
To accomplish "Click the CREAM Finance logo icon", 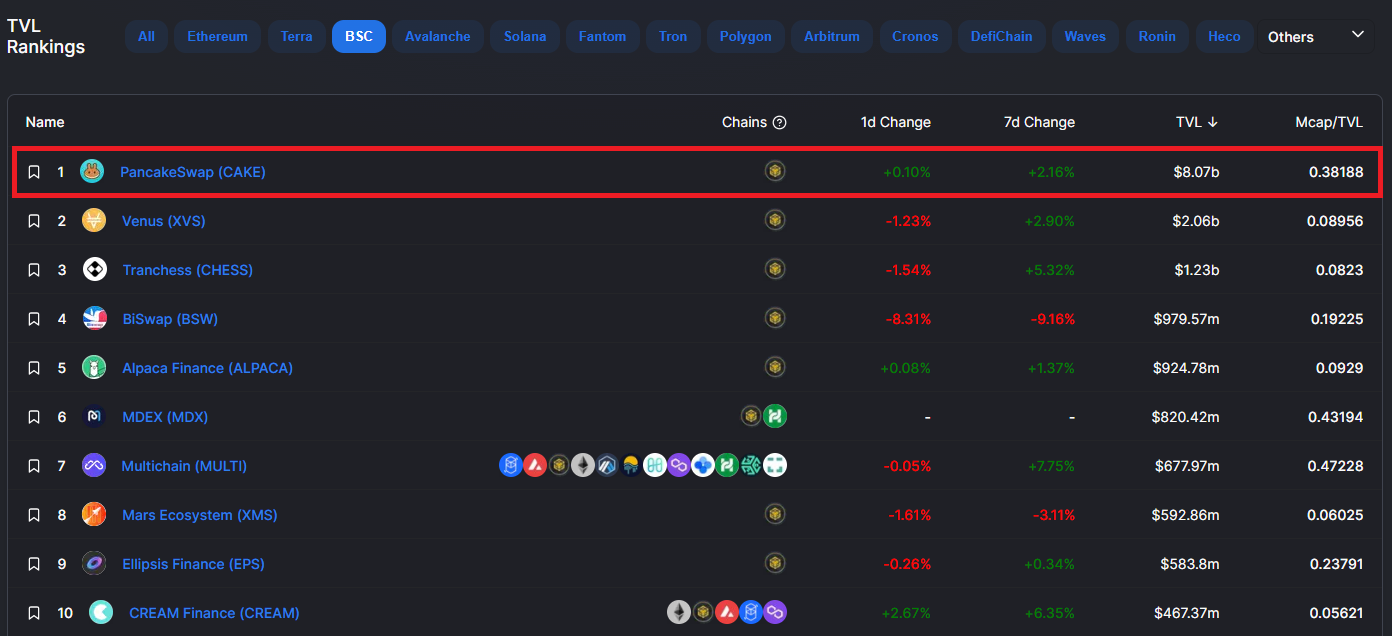I will pos(101,612).
